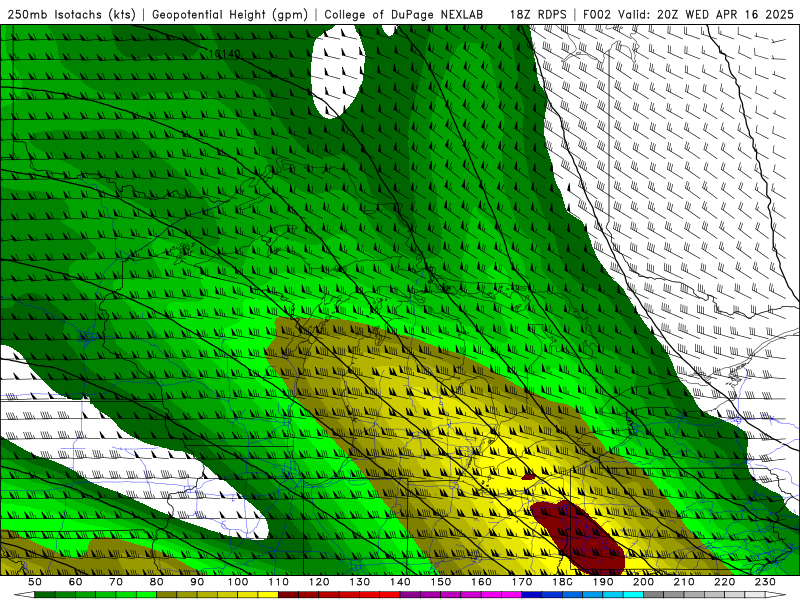Click the 50 kt legend label
This screenshot has width=800, height=600.
(x=35, y=582)
